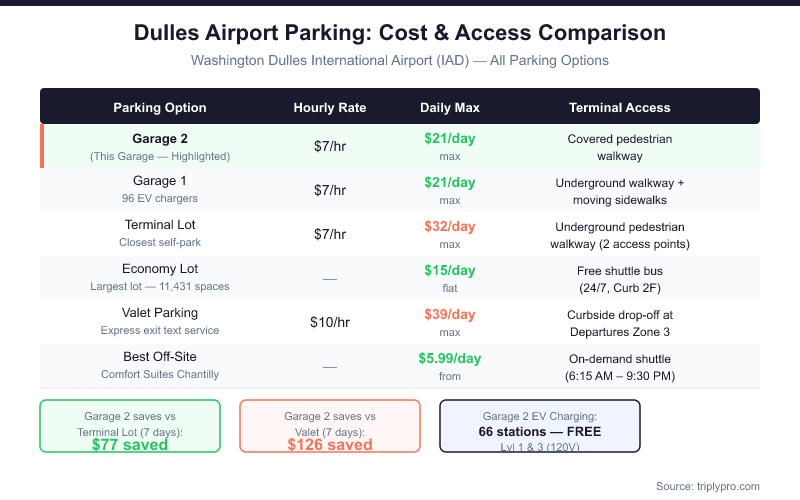Click the Dulles Airport Parking title

(x=400, y=33)
